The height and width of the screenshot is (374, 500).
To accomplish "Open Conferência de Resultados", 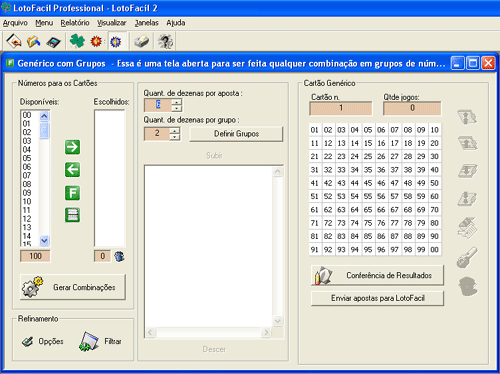I will 377,275.
